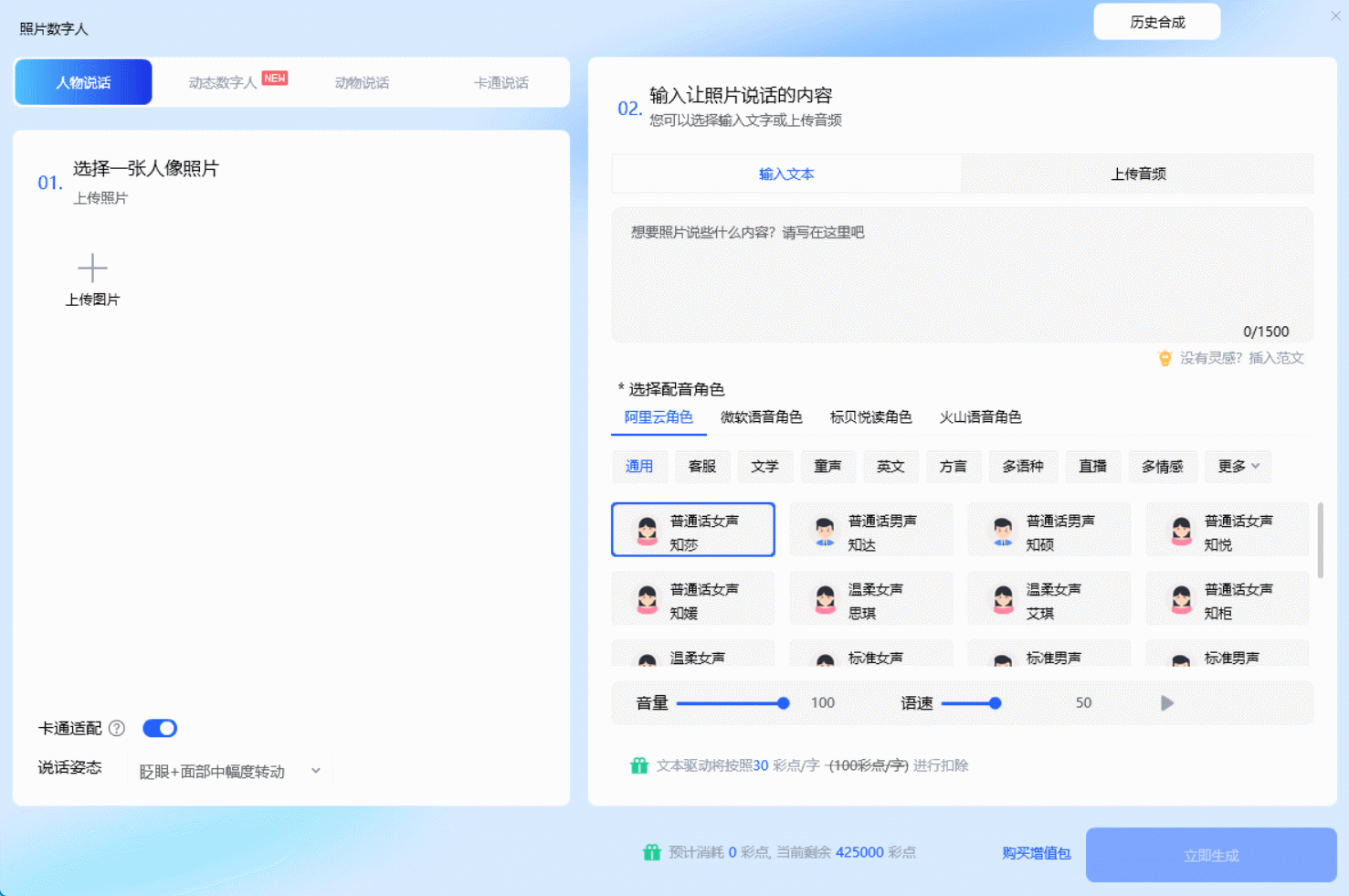Screen dimensions: 1349x896
Task: Select Mandarin female voice 知悦
Action: point(1227,529)
